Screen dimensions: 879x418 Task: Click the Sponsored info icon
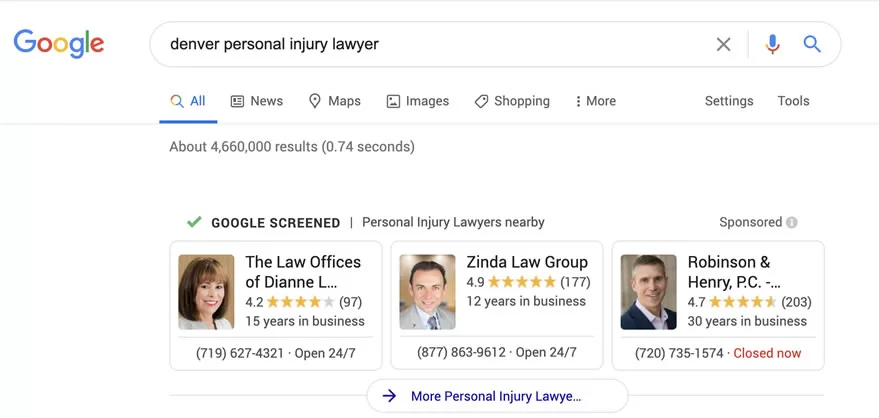(x=792, y=222)
